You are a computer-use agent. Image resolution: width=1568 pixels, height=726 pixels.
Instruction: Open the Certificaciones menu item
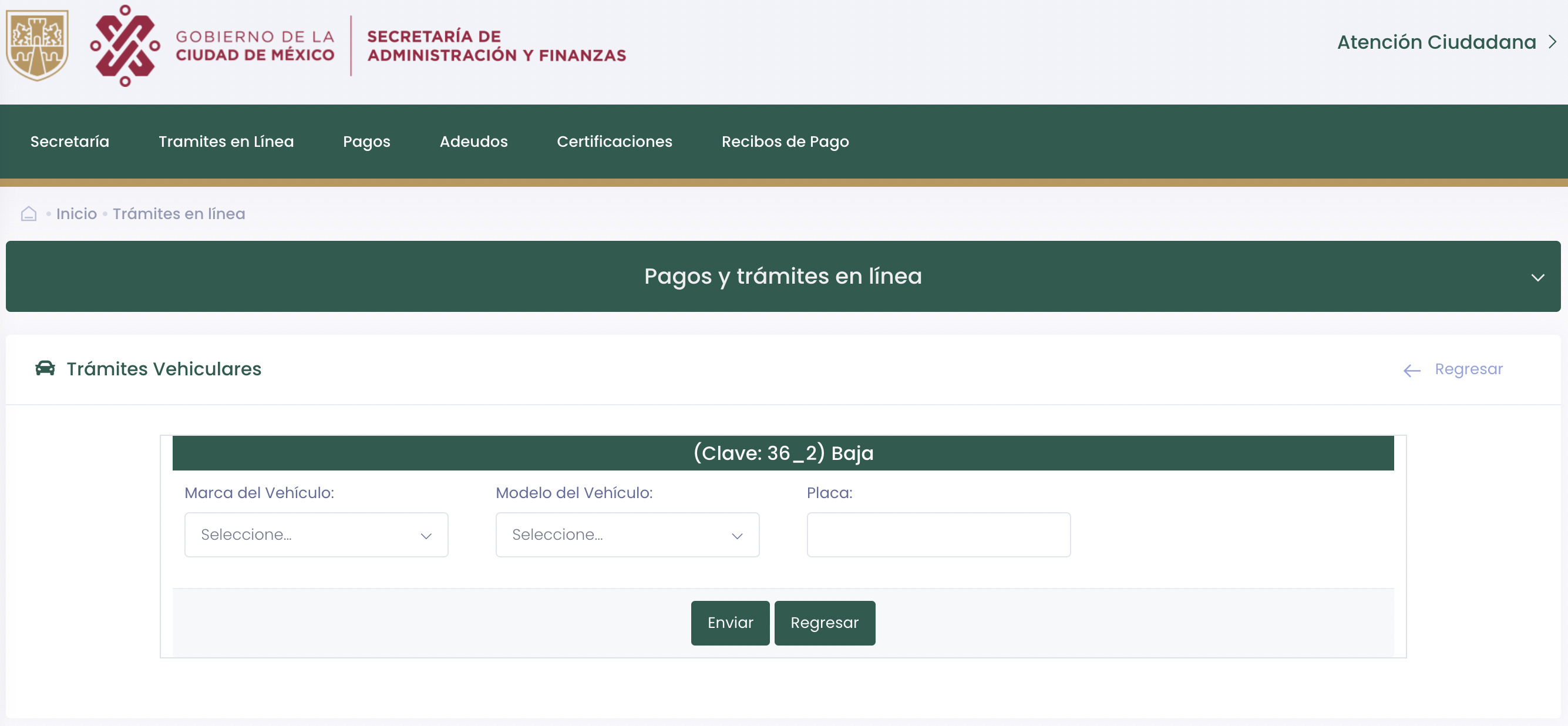pyautogui.click(x=614, y=142)
